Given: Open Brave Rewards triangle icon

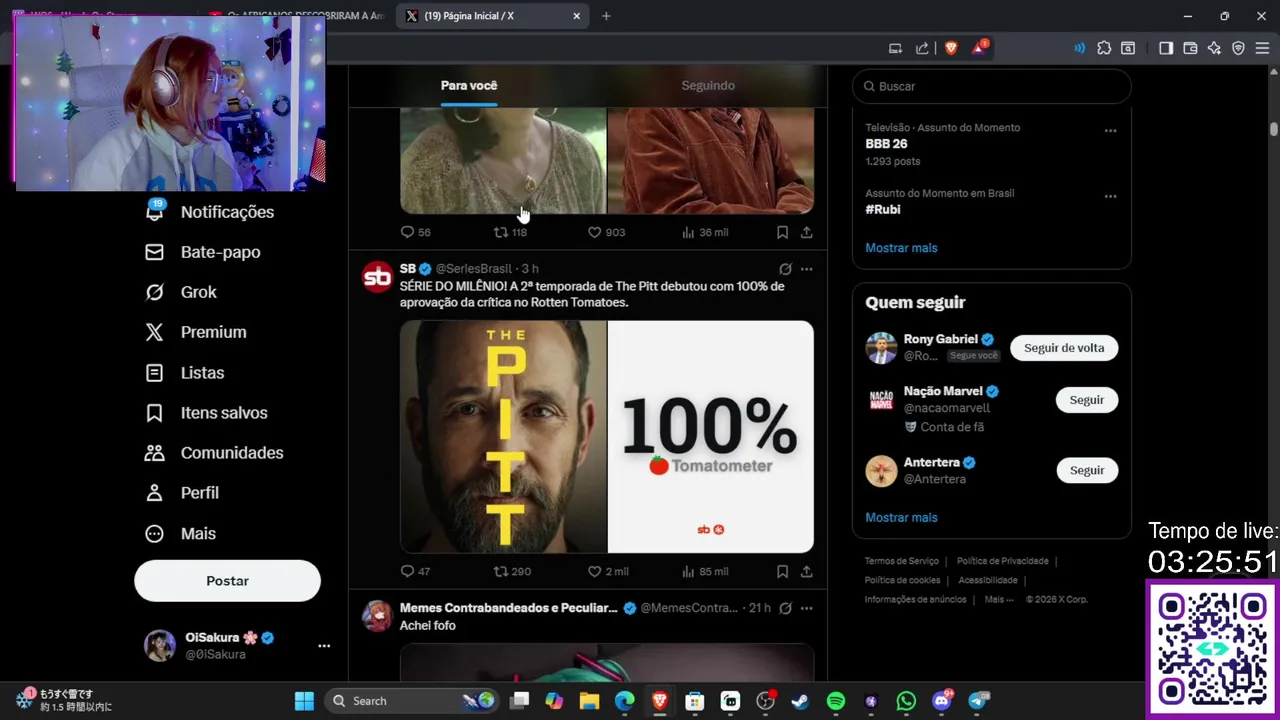Looking at the screenshot, I should tap(979, 48).
